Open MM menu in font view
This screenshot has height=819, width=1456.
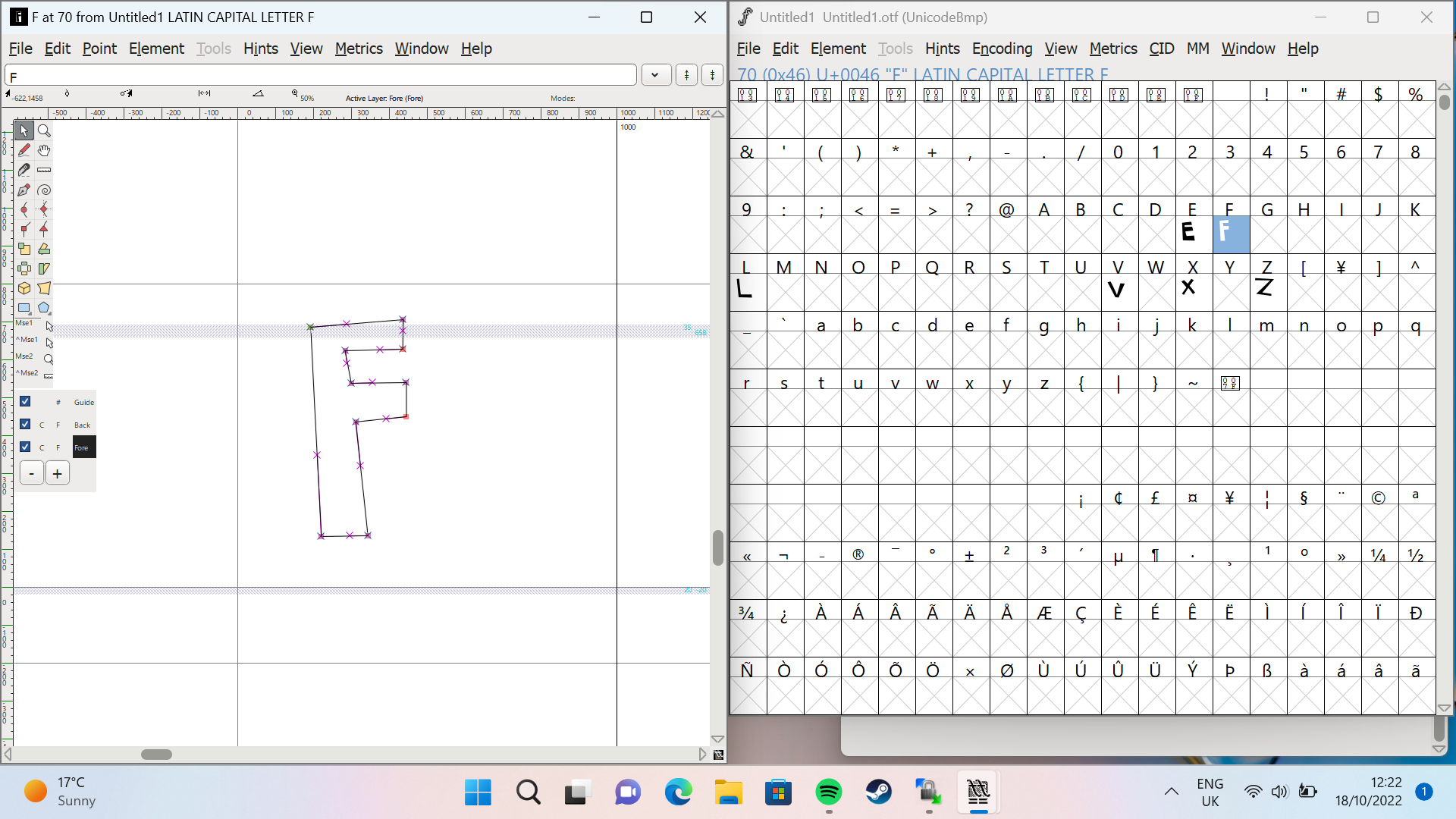tap(1198, 49)
